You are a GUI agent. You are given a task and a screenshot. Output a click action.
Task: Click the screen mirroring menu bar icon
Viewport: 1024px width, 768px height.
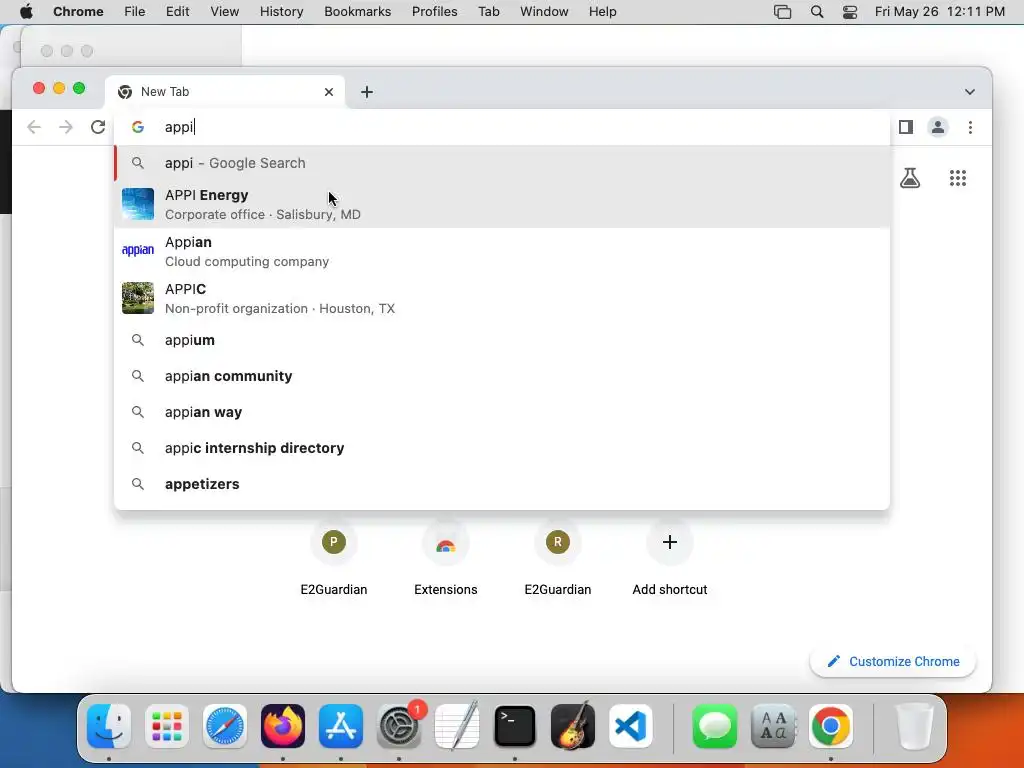click(x=782, y=12)
